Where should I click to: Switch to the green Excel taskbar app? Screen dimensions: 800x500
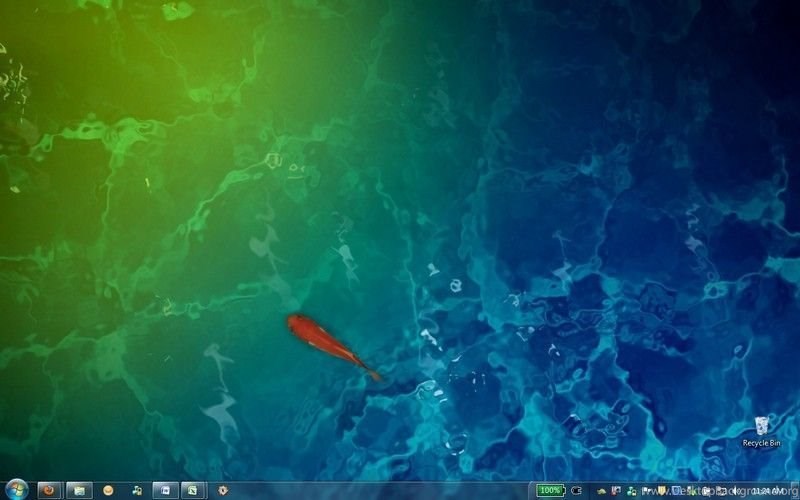(x=193, y=491)
